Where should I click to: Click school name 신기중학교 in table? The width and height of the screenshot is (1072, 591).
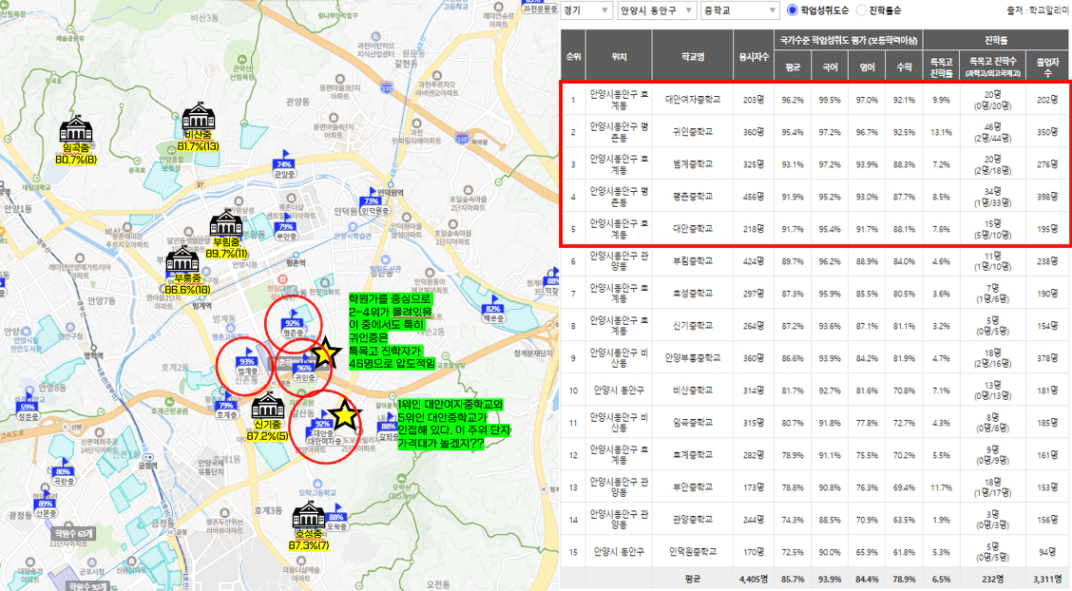click(693, 326)
